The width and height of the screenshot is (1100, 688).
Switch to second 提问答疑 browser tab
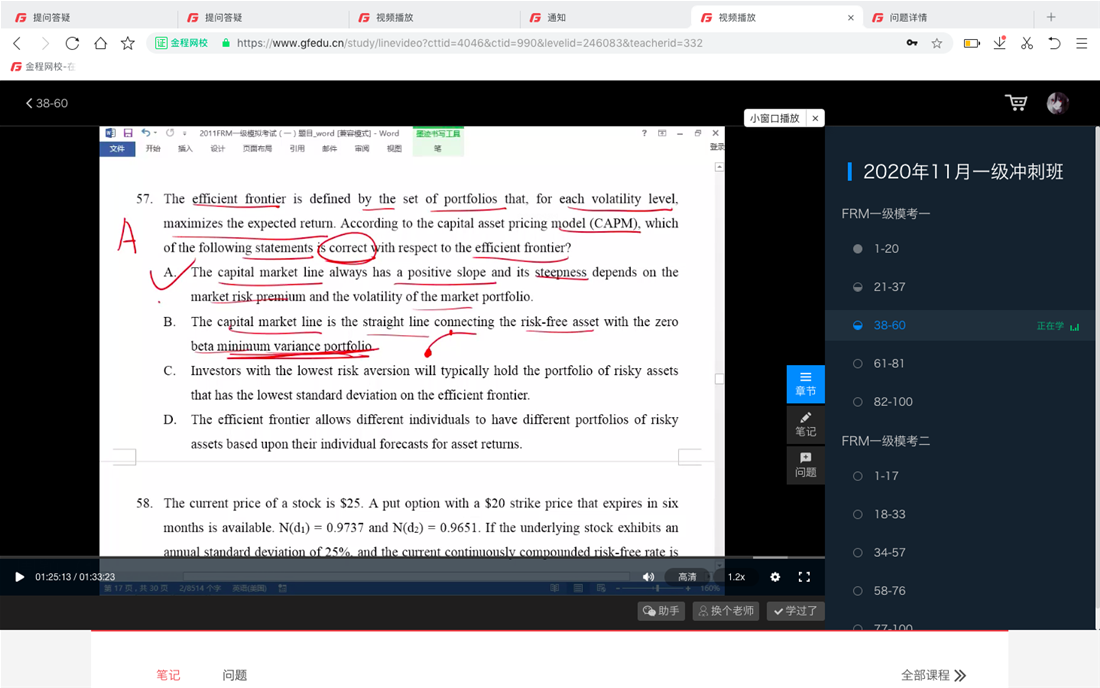coord(260,18)
